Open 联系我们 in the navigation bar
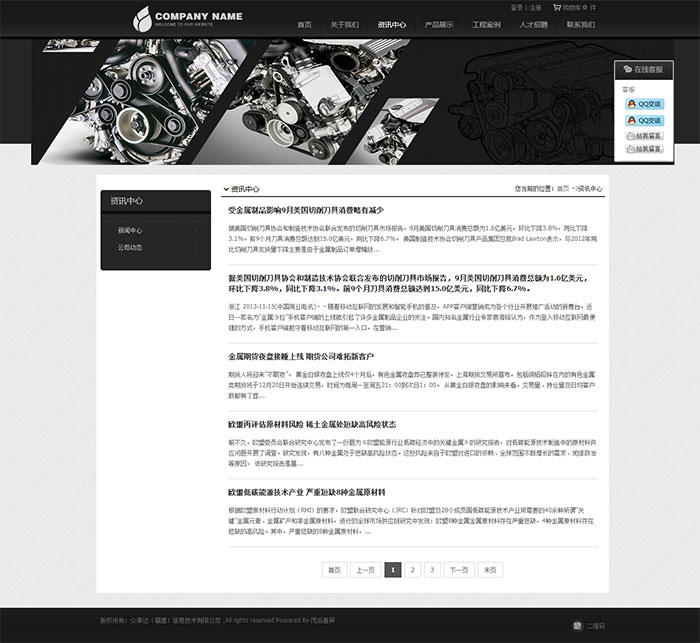This screenshot has width=700, height=643. (x=581, y=25)
